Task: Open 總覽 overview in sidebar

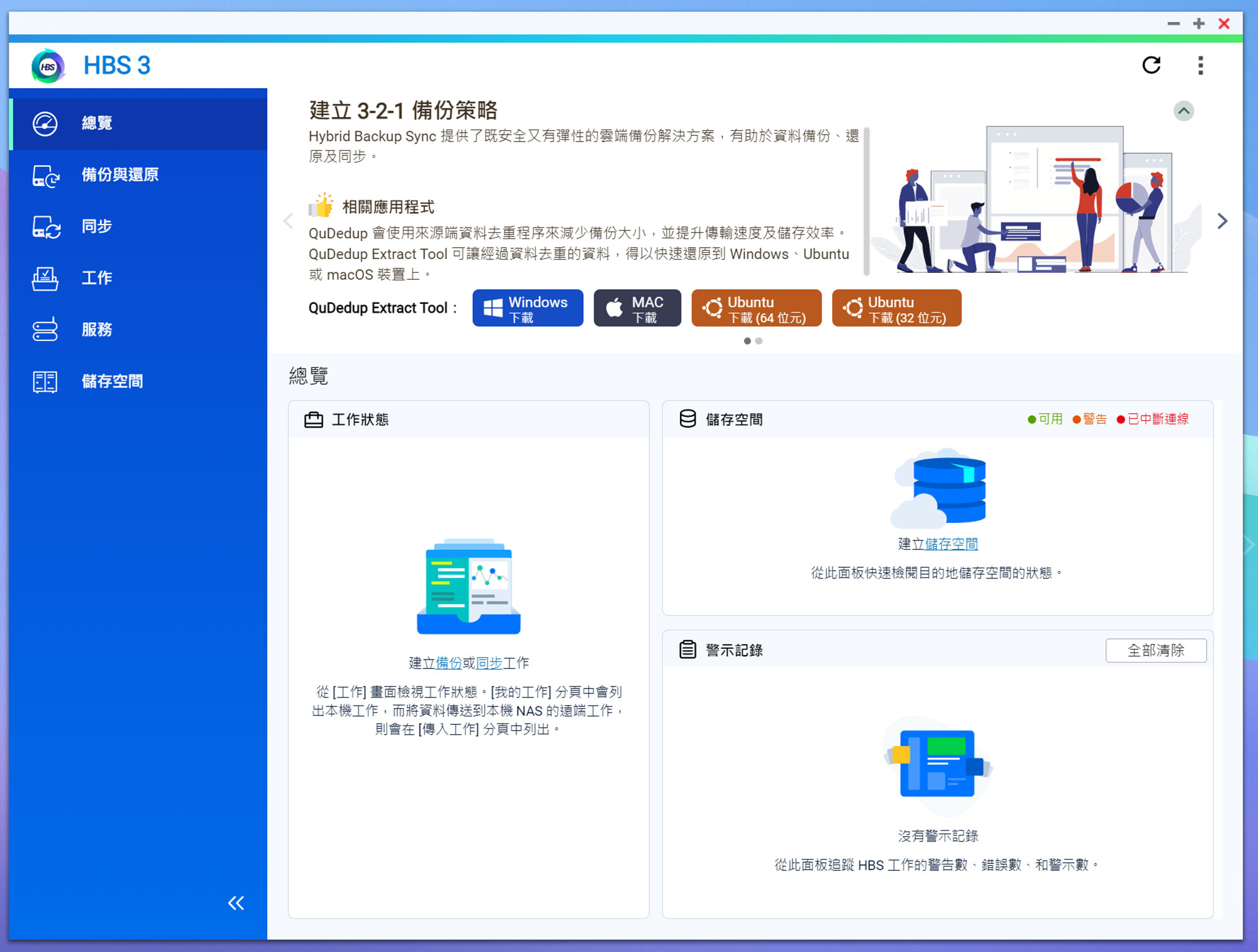Action: click(138, 123)
